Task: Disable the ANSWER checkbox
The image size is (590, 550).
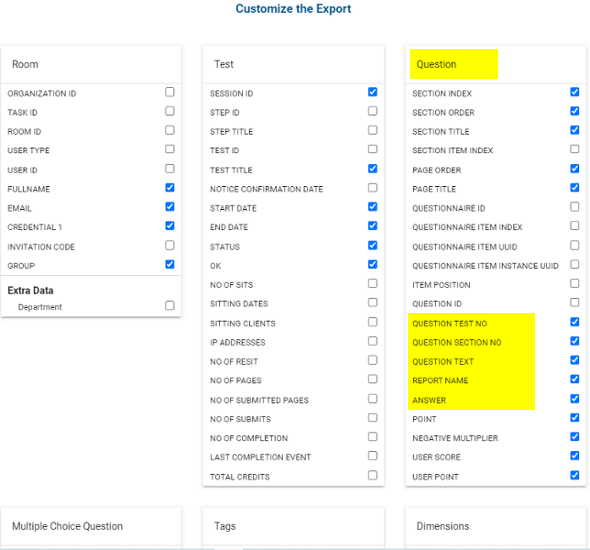Action: point(575,399)
